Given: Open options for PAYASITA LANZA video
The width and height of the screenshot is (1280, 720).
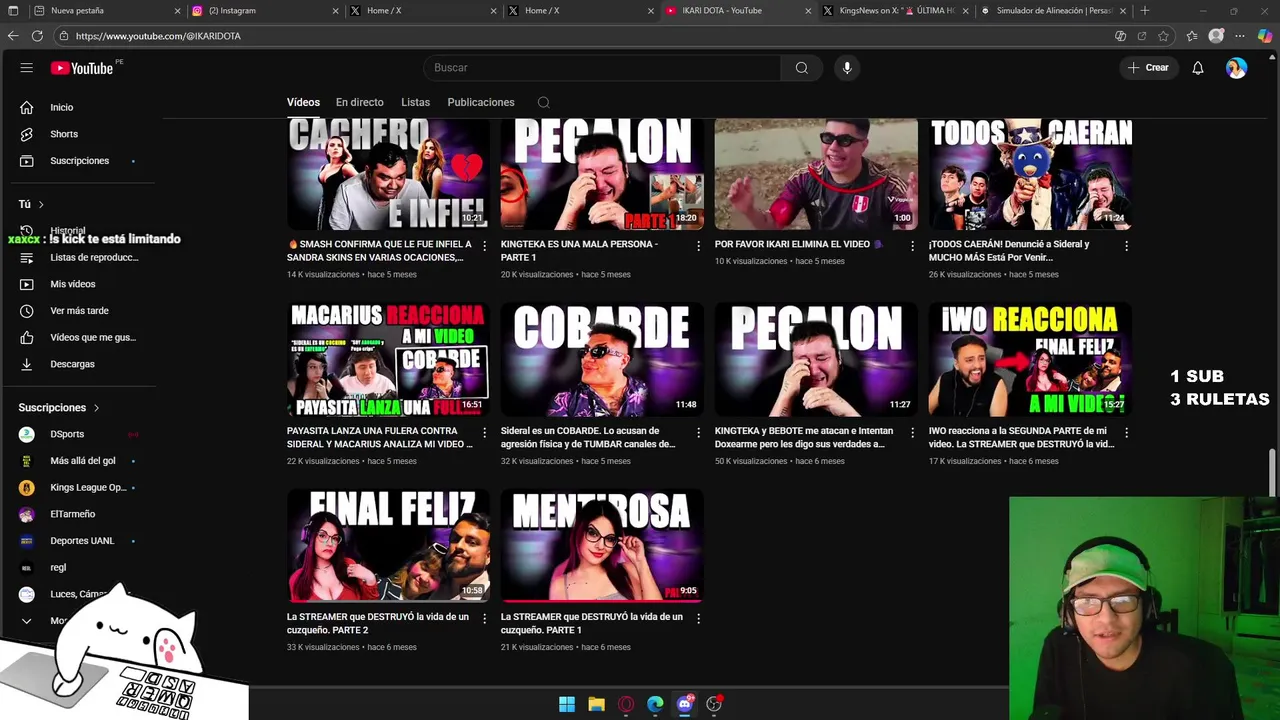Looking at the screenshot, I should pyautogui.click(x=485, y=432).
